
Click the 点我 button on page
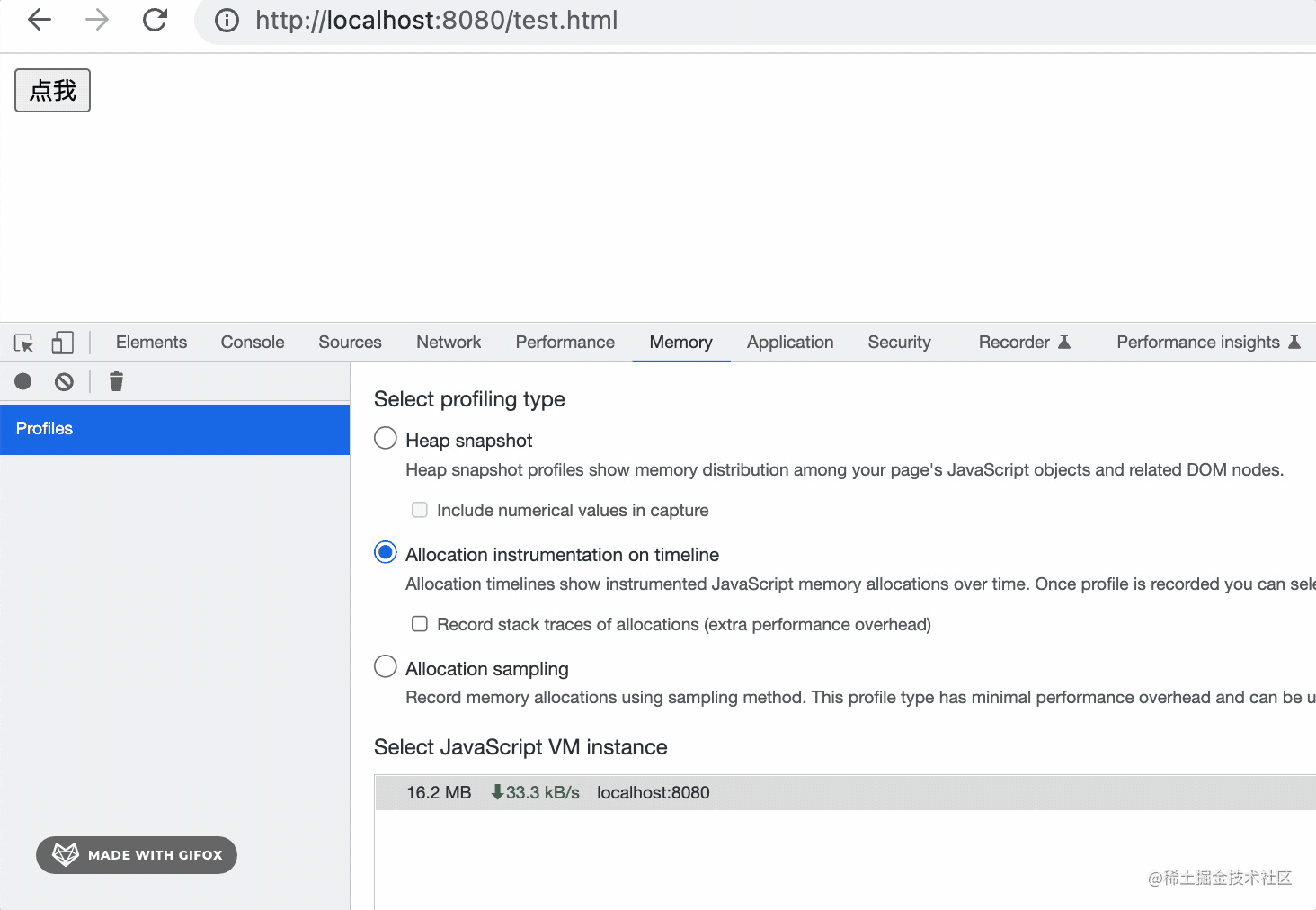coord(52,90)
